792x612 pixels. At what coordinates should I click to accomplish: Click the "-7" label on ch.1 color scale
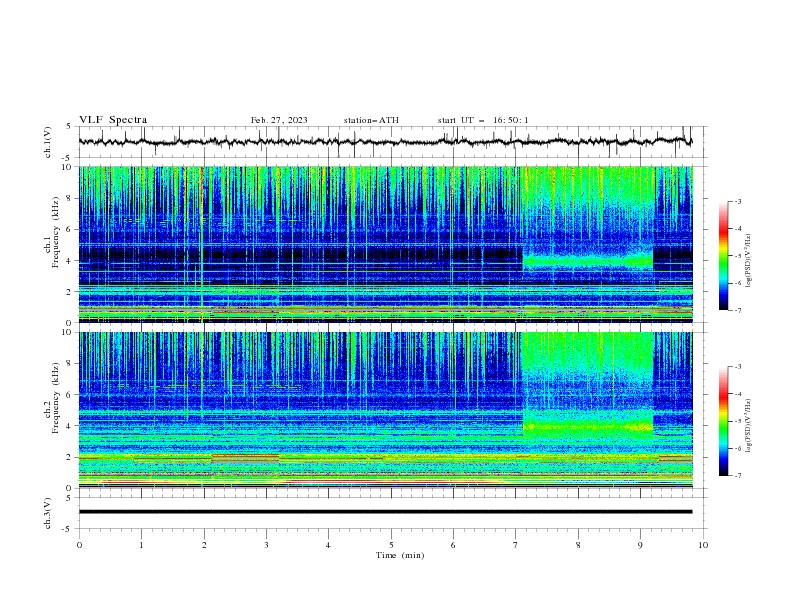point(737,310)
